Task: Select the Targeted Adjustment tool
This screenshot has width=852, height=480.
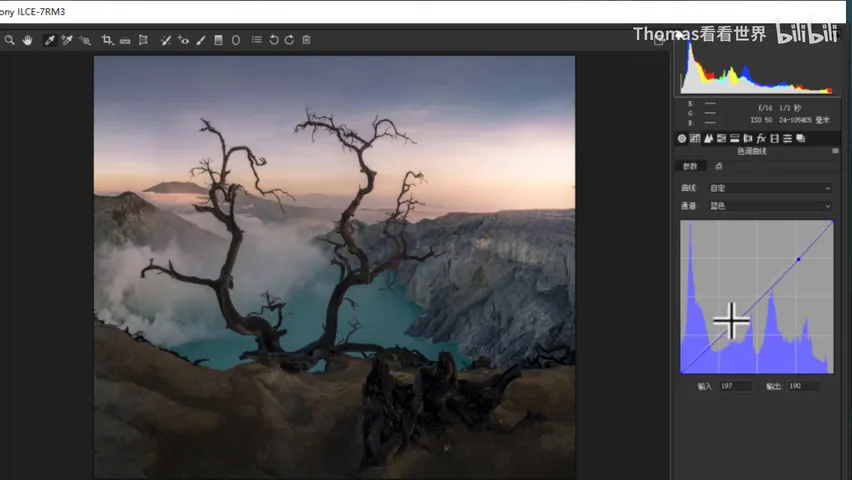Action: pyautogui.click(x=85, y=40)
